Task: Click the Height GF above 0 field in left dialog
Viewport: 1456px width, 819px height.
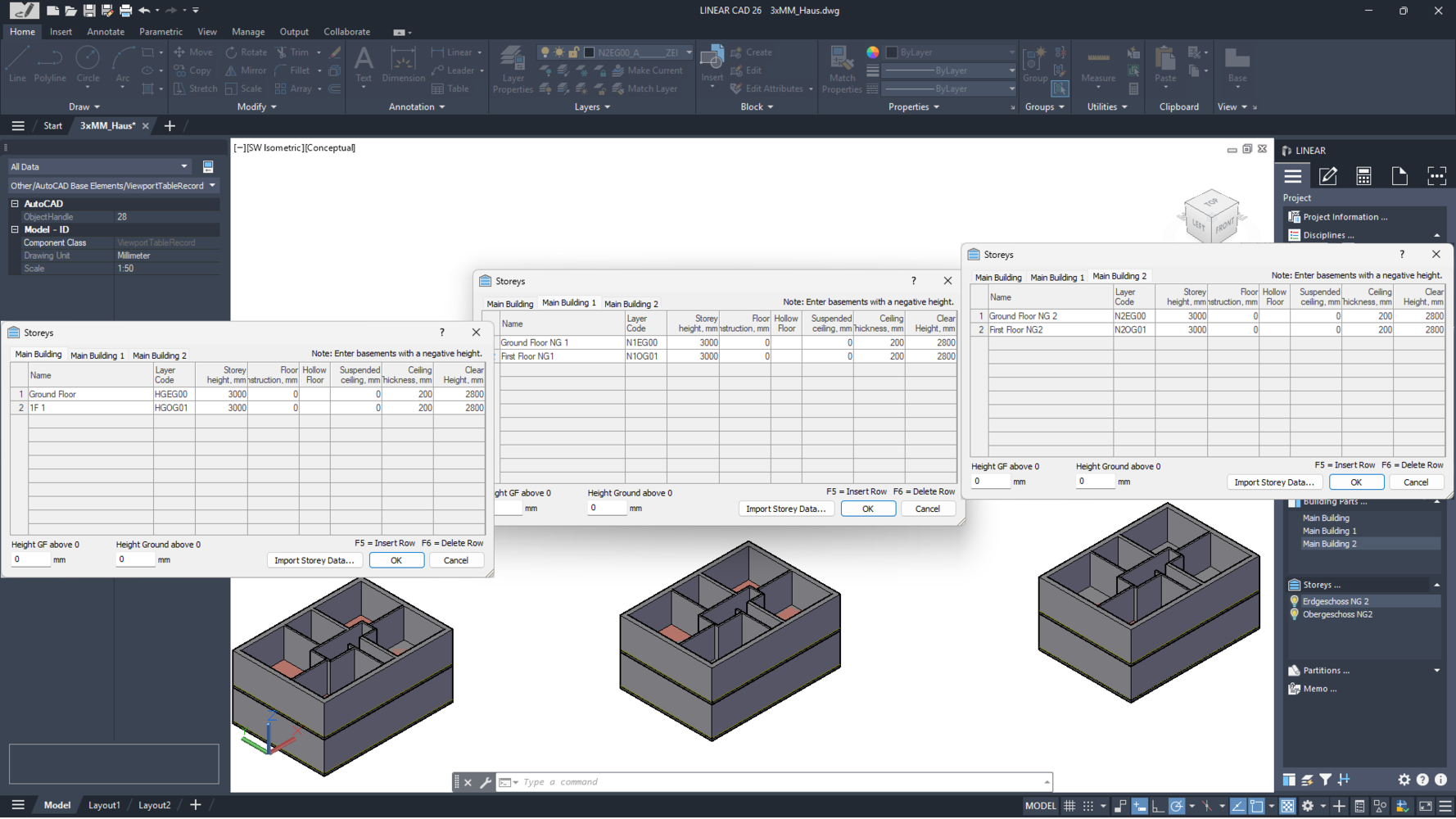Action: pyautogui.click(x=30, y=559)
